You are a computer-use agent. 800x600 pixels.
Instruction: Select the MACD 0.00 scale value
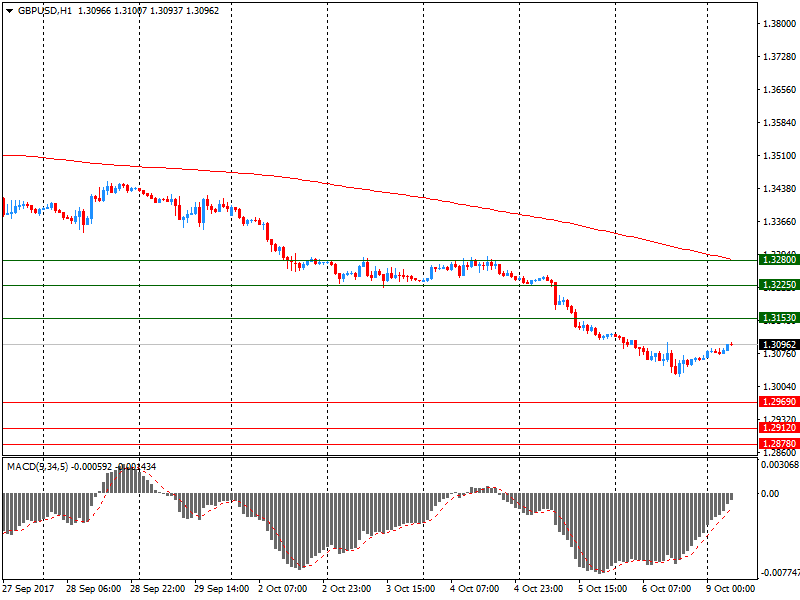[x=769, y=493]
